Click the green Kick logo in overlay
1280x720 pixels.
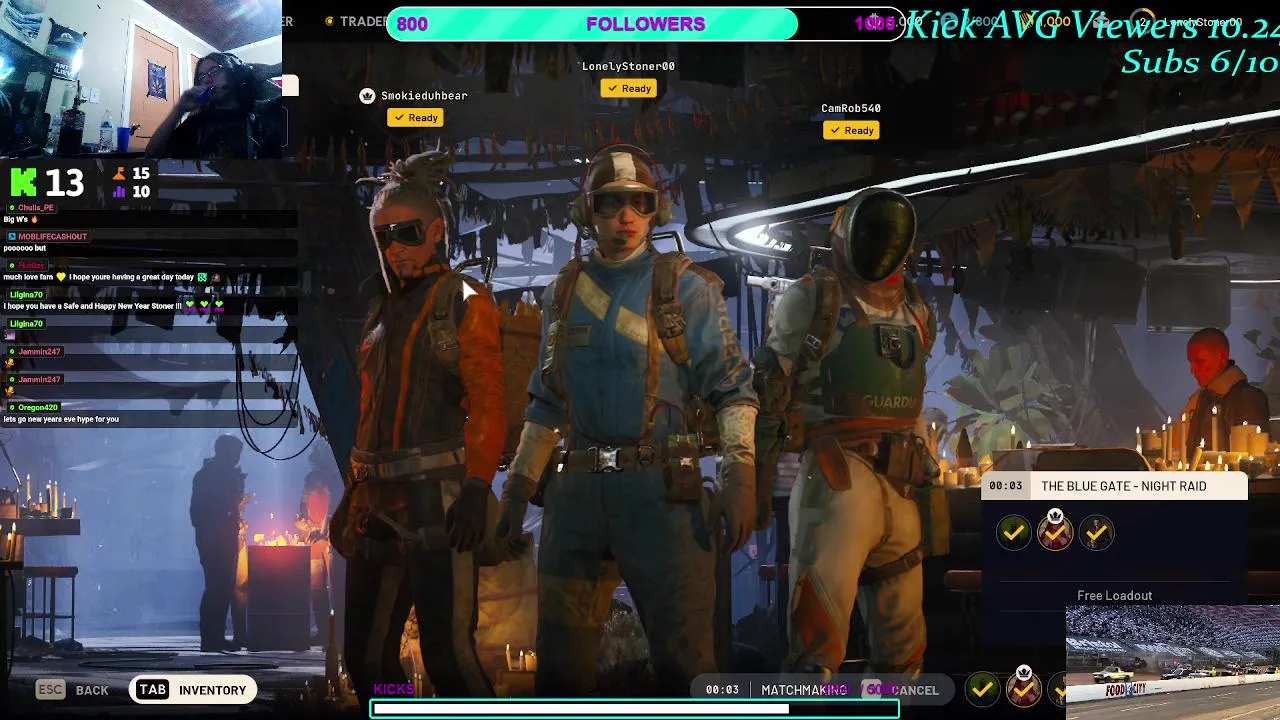(24, 182)
